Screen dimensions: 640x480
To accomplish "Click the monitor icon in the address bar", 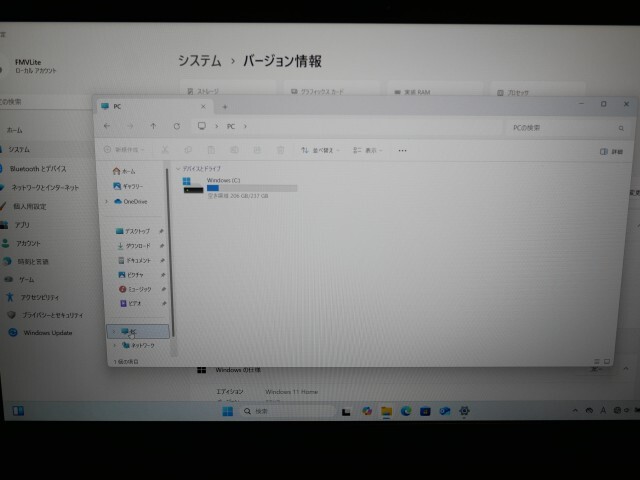I will tap(202, 126).
